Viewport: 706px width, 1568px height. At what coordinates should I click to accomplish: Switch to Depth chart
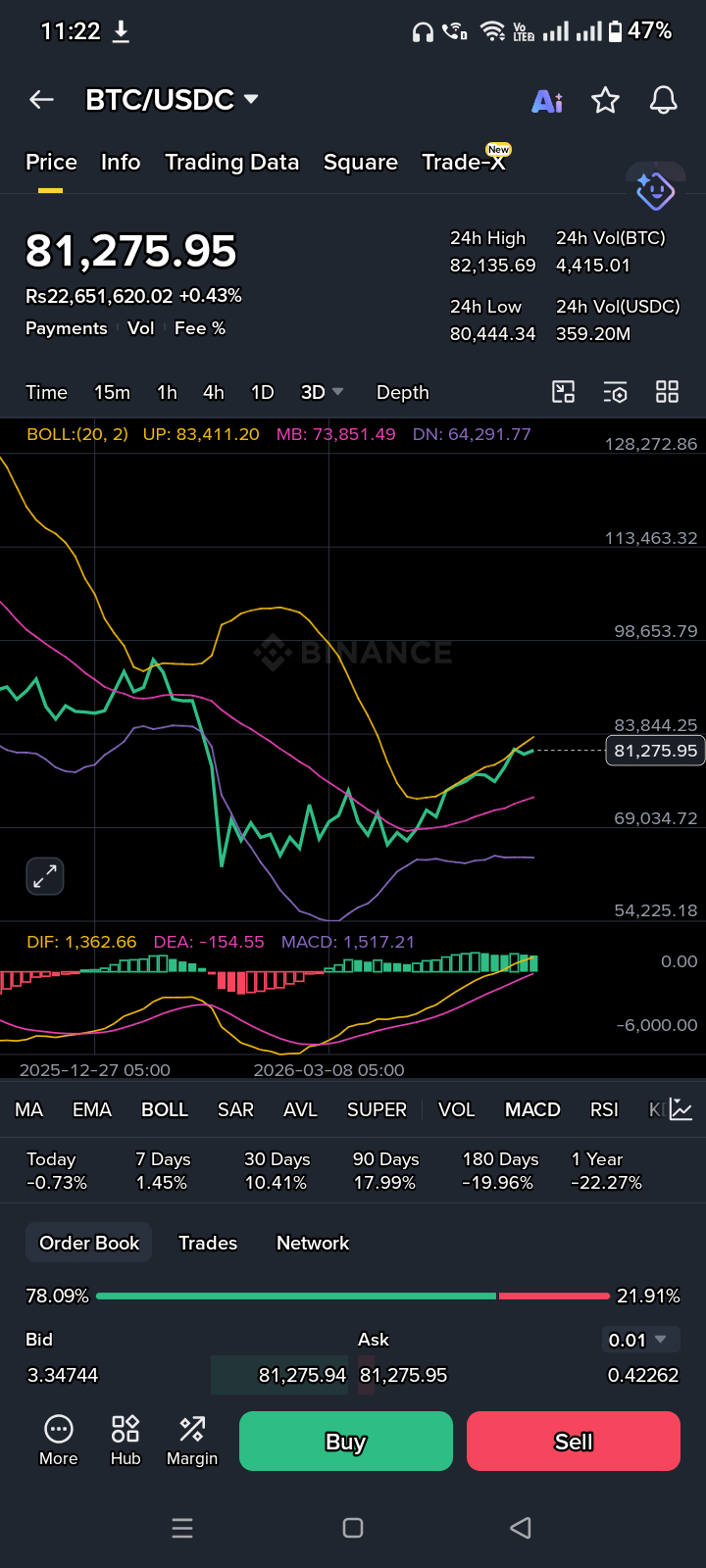(x=403, y=392)
